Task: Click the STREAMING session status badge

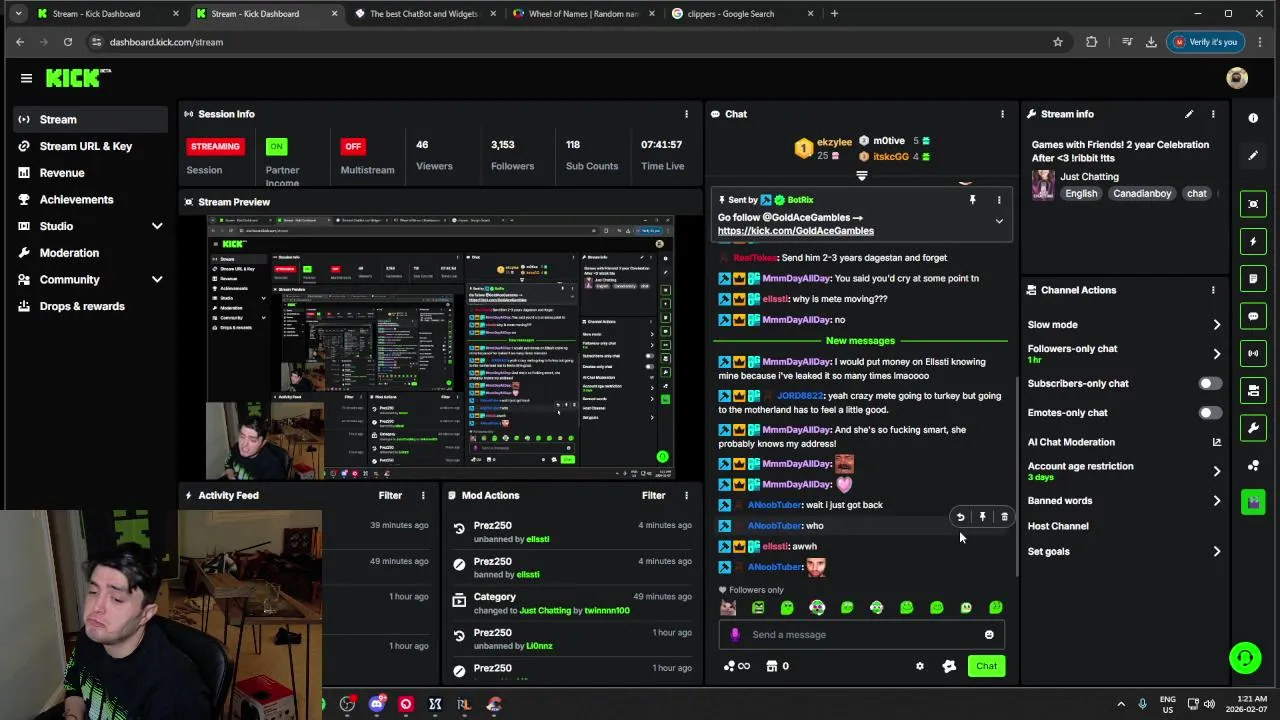Action: [x=215, y=146]
